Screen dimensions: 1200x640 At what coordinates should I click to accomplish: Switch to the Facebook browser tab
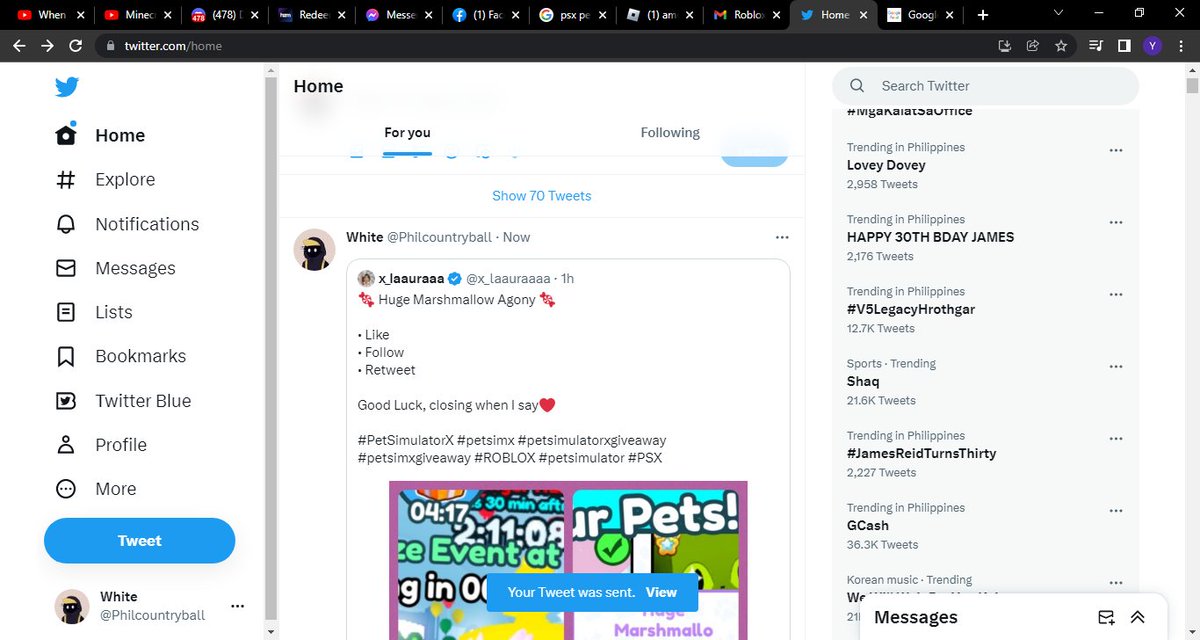484,15
